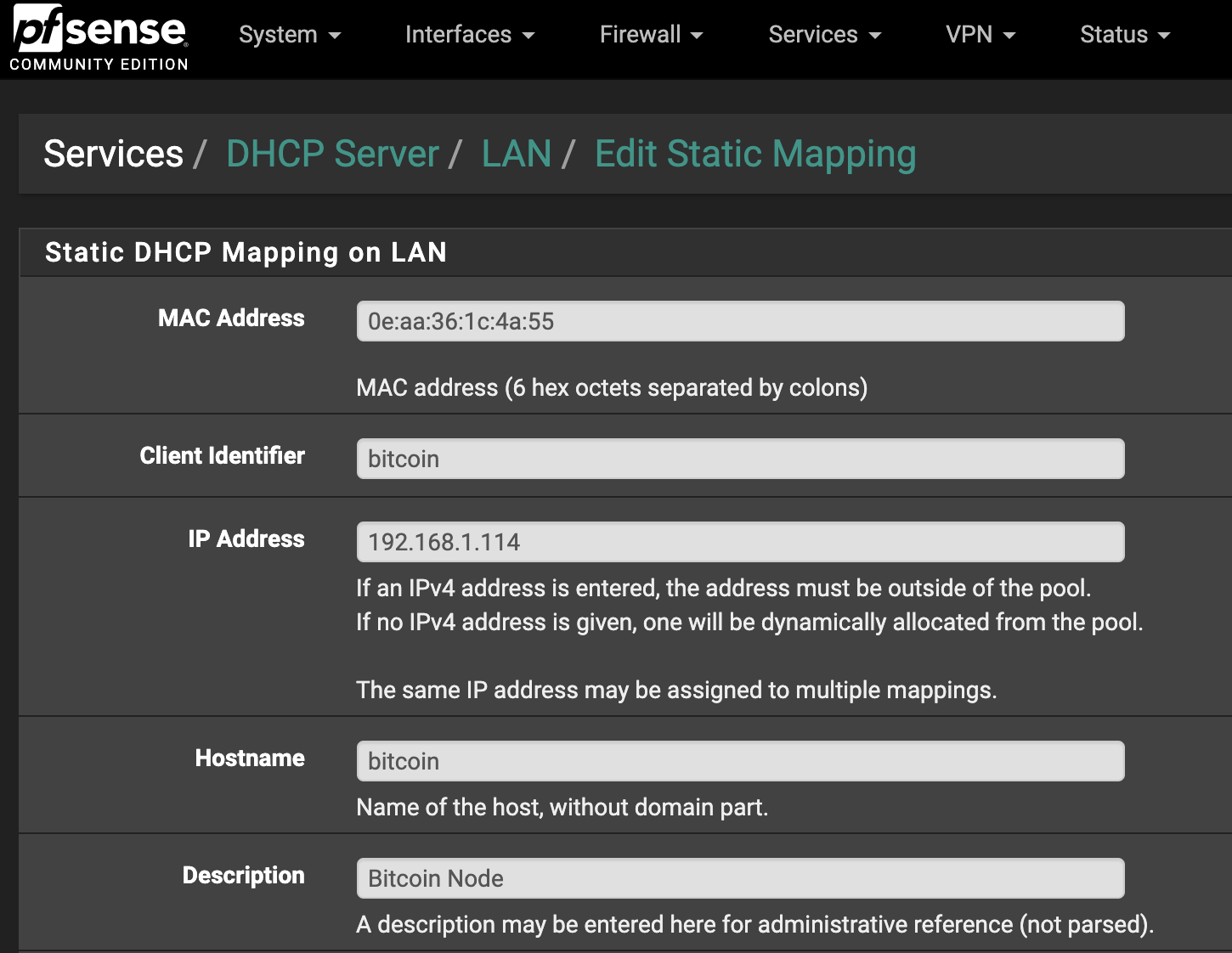
Task: Click the IP Address field label
Action: [x=246, y=539]
